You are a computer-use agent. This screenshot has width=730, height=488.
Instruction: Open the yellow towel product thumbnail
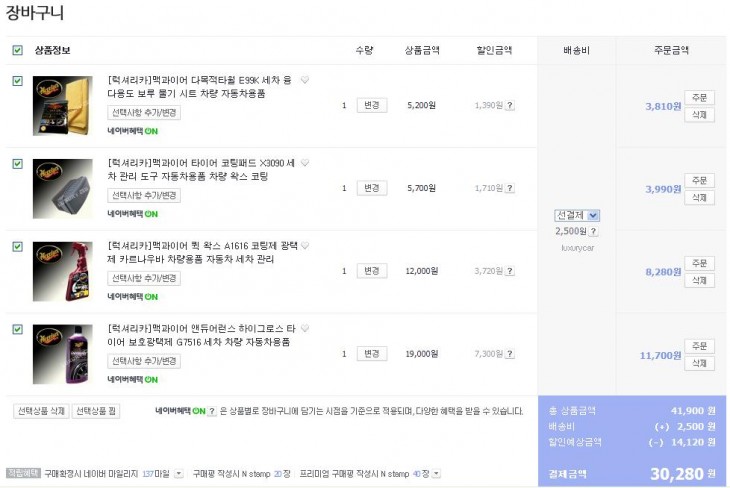click(x=62, y=106)
